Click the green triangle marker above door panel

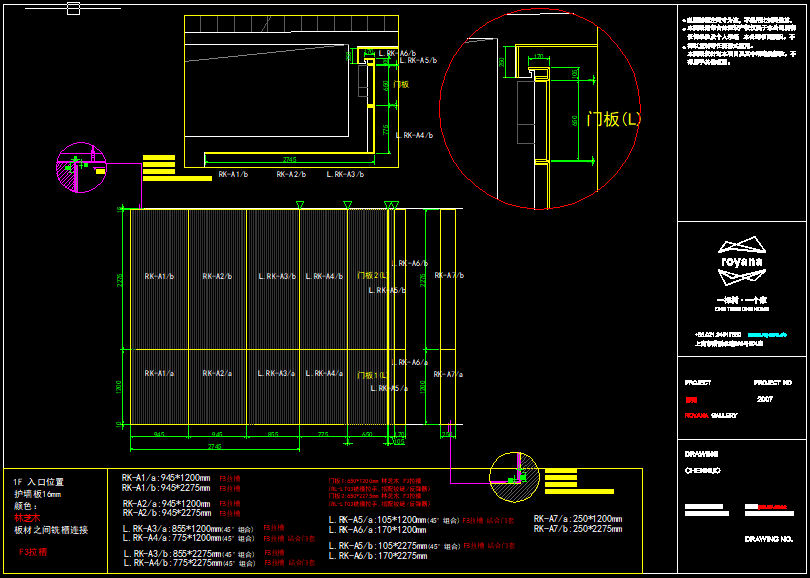tap(391, 205)
